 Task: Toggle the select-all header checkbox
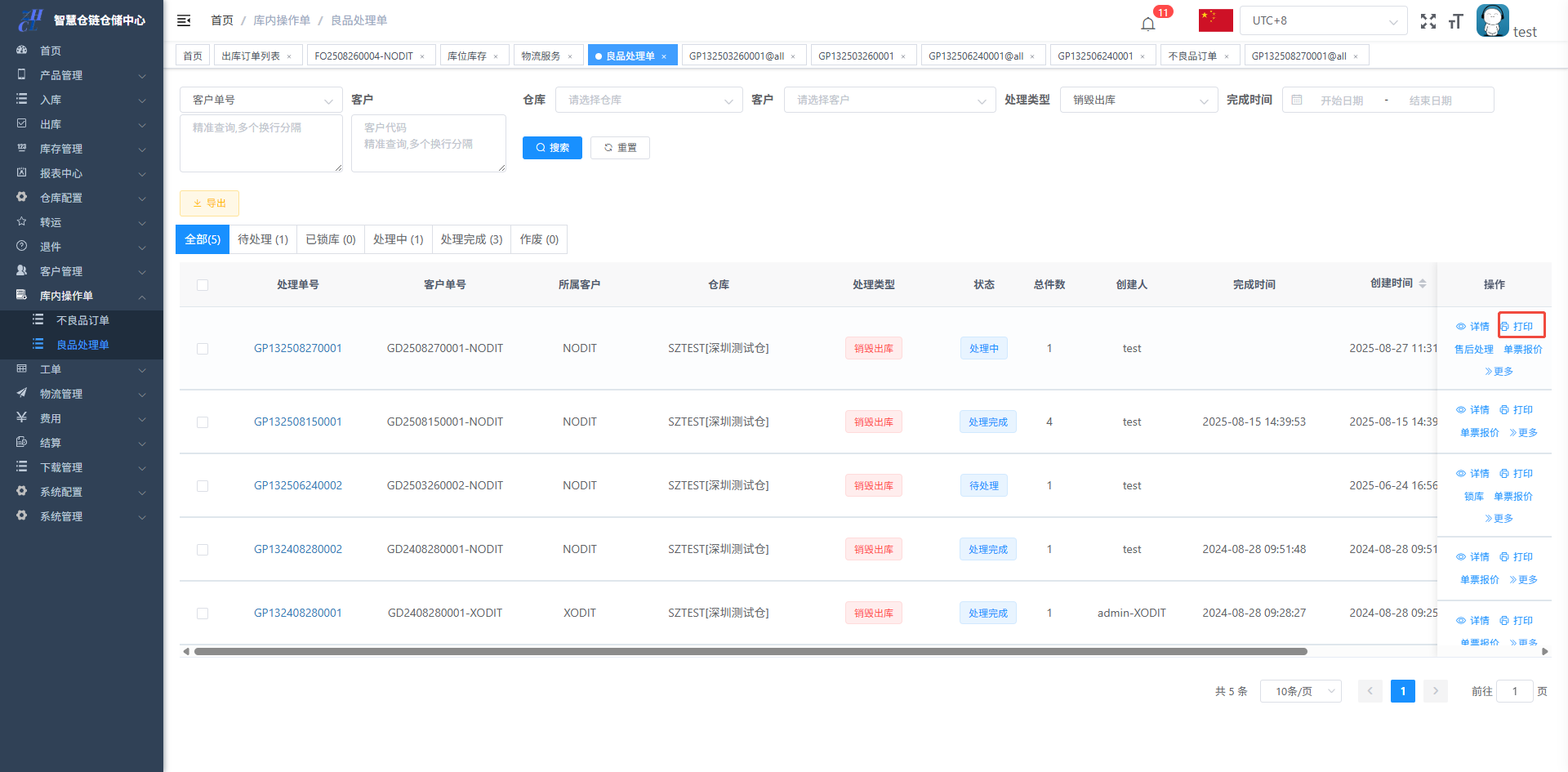[x=203, y=285]
